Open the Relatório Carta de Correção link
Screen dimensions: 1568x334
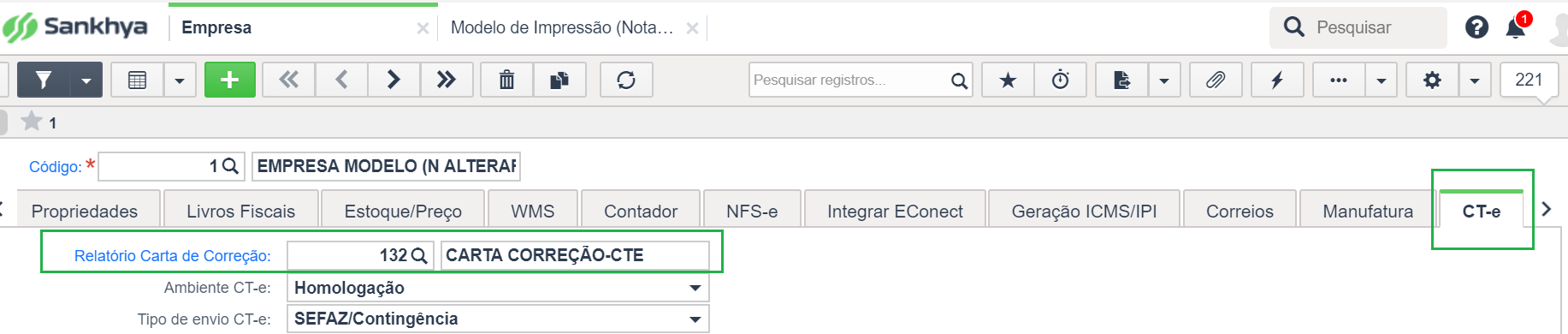(173, 255)
